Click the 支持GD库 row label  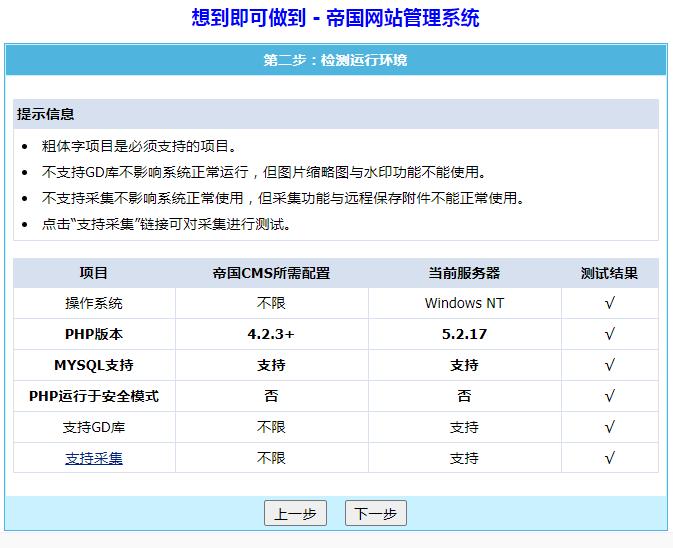point(94,427)
